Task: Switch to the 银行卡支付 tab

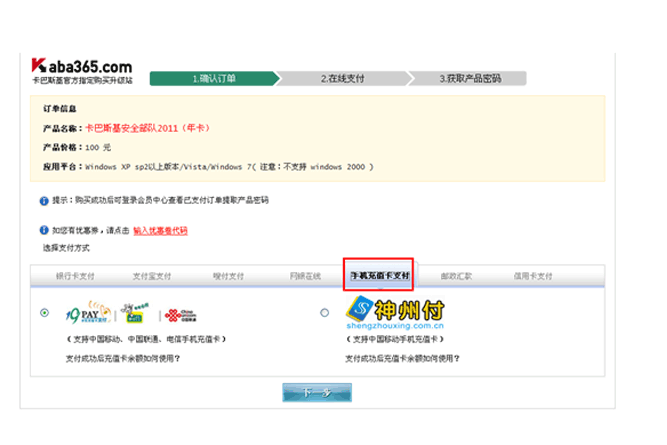Action: click(75, 276)
